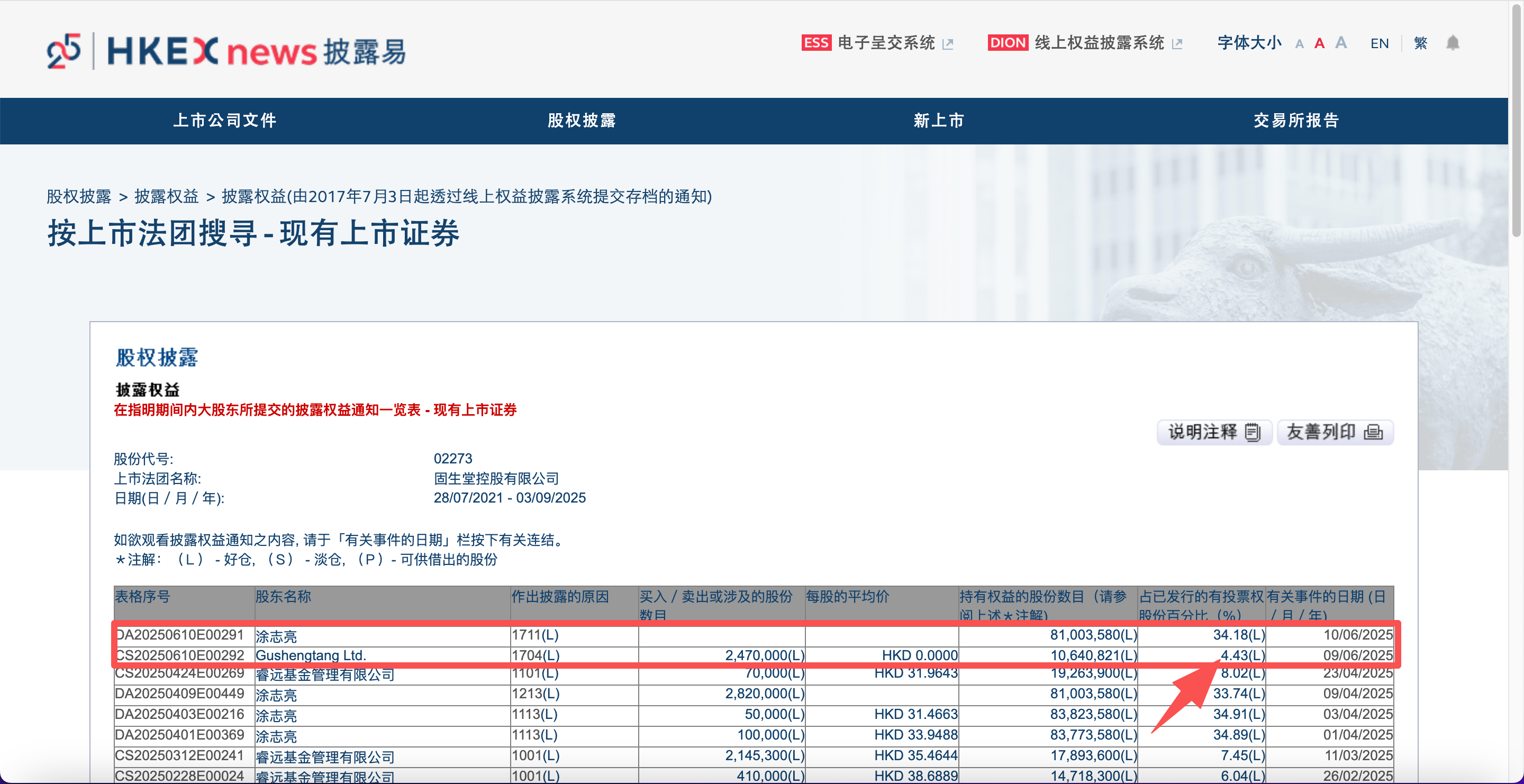Switch language to EN

(1379, 43)
